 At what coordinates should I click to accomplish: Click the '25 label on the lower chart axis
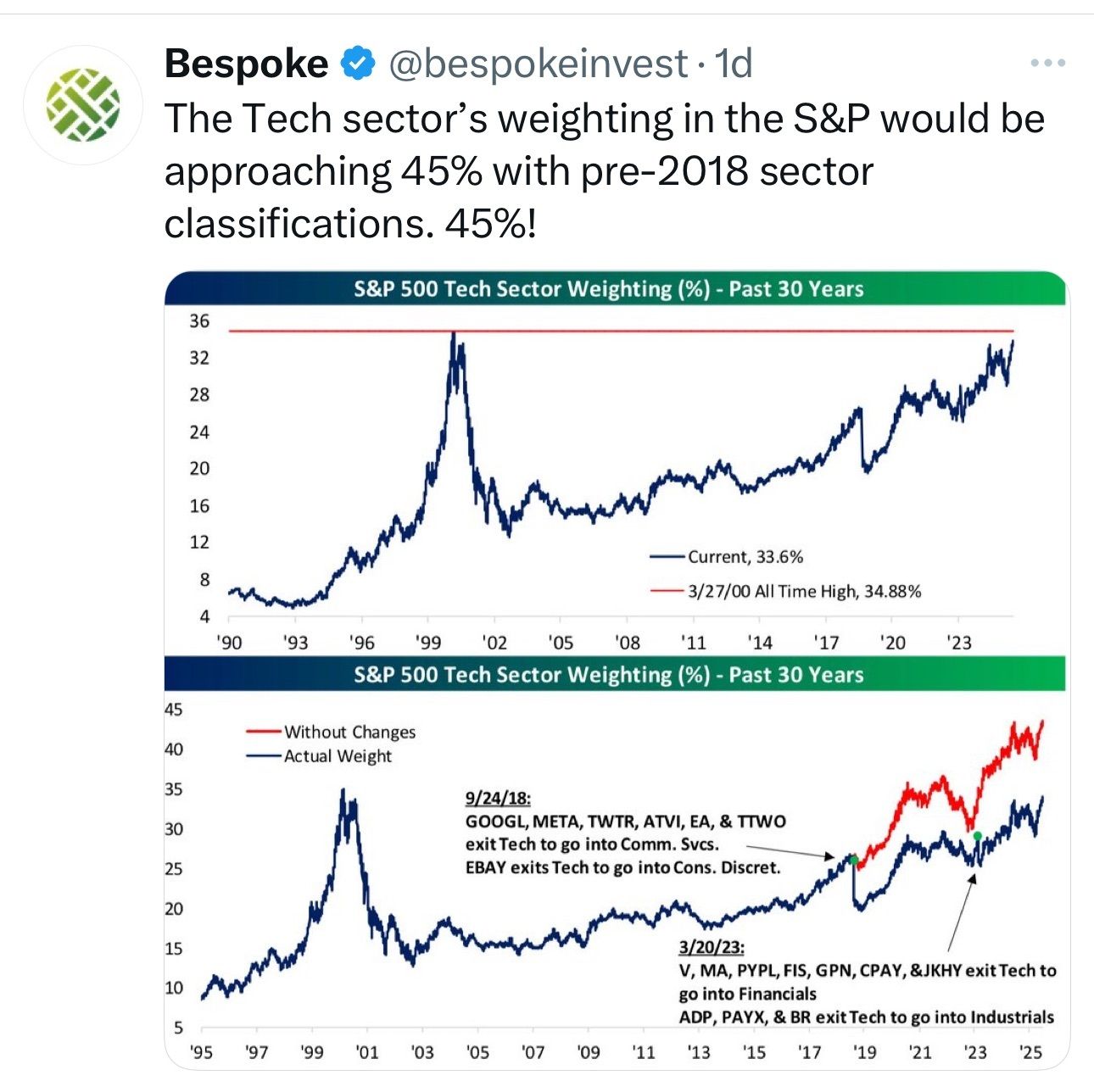tap(1030, 1052)
